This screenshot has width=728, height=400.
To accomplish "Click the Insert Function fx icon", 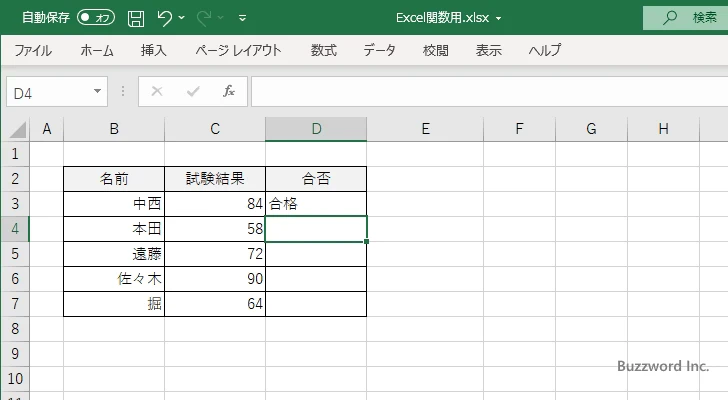I will 229,91.
